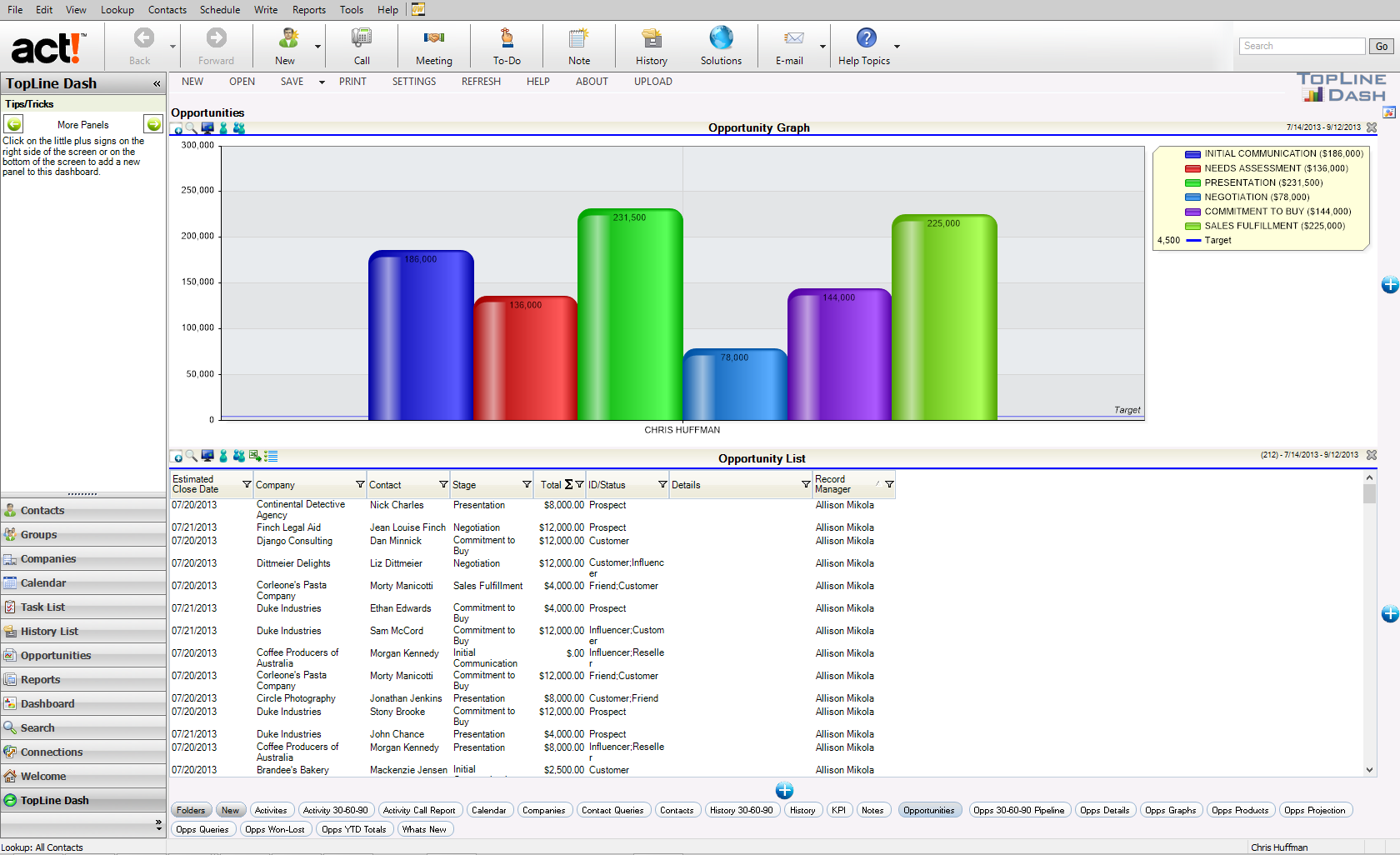
Task: Click the REFRESH button
Action: (x=481, y=82)
